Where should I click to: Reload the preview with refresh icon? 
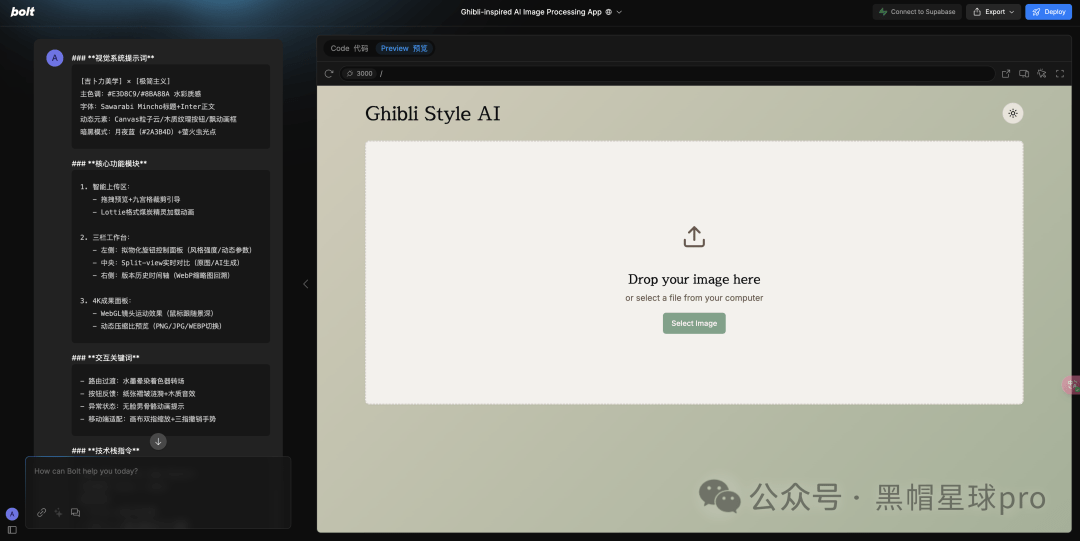(329, 74)
